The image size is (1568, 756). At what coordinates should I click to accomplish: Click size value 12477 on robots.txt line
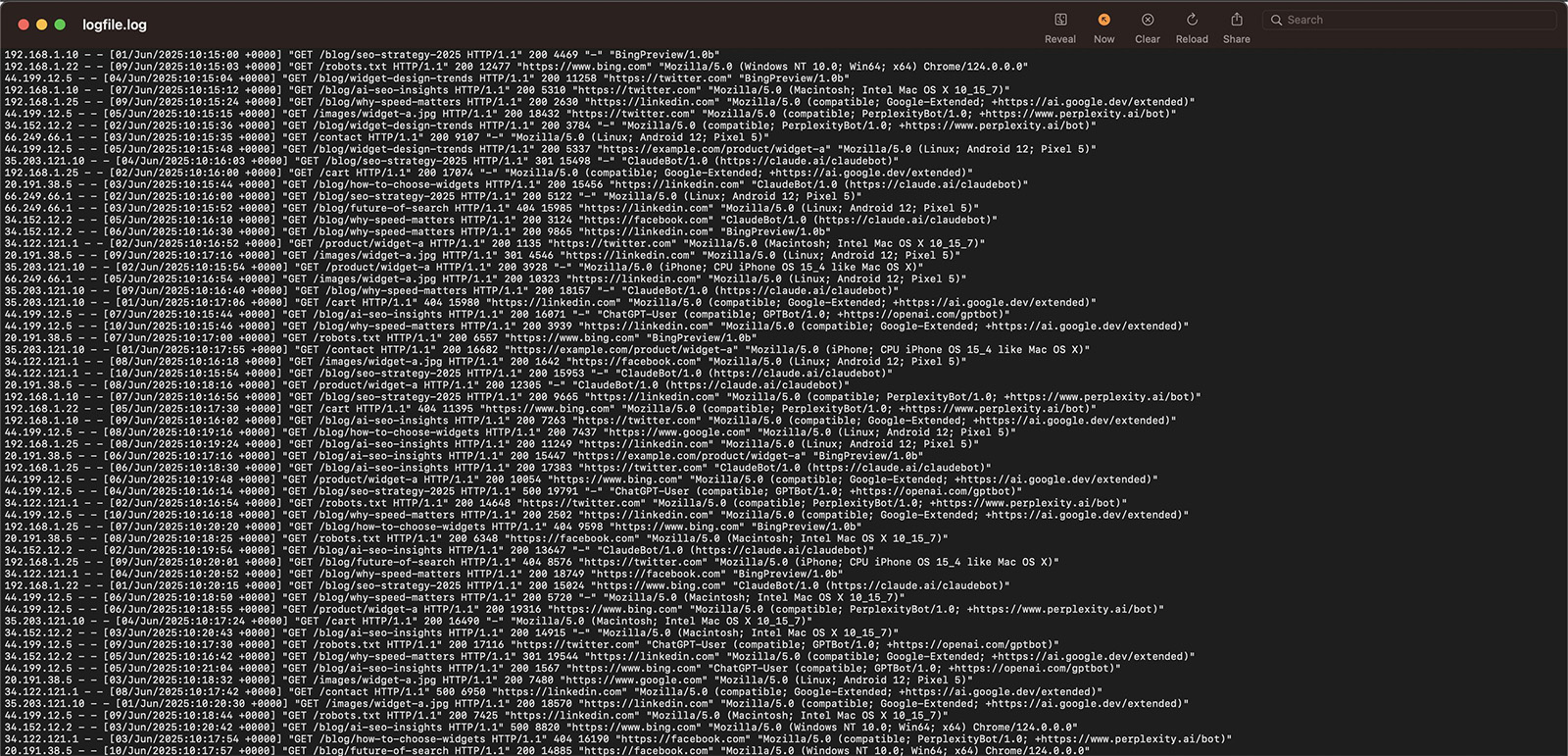[x=495, y=67]
